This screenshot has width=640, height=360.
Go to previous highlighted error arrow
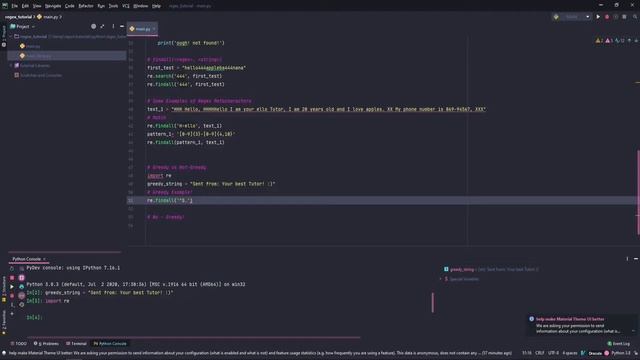tap(629, 40)
